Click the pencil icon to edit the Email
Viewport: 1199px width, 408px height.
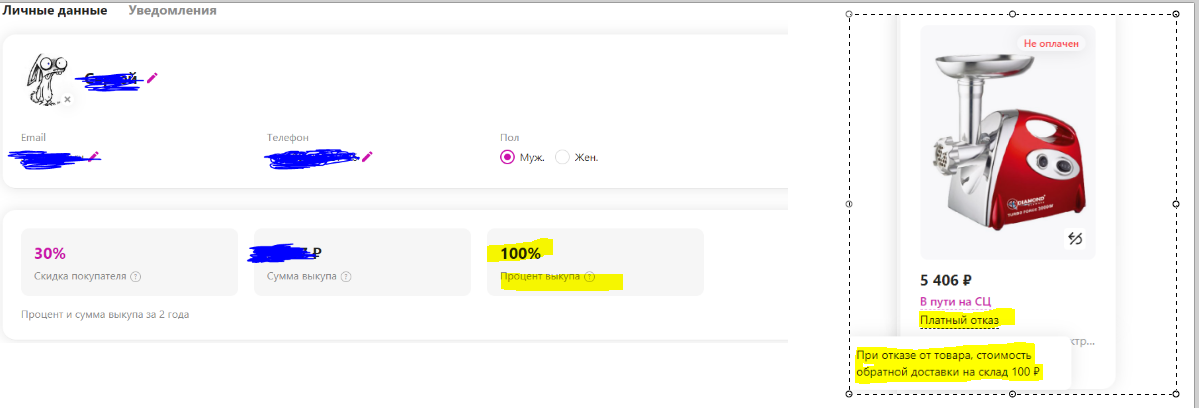(93, 156)
